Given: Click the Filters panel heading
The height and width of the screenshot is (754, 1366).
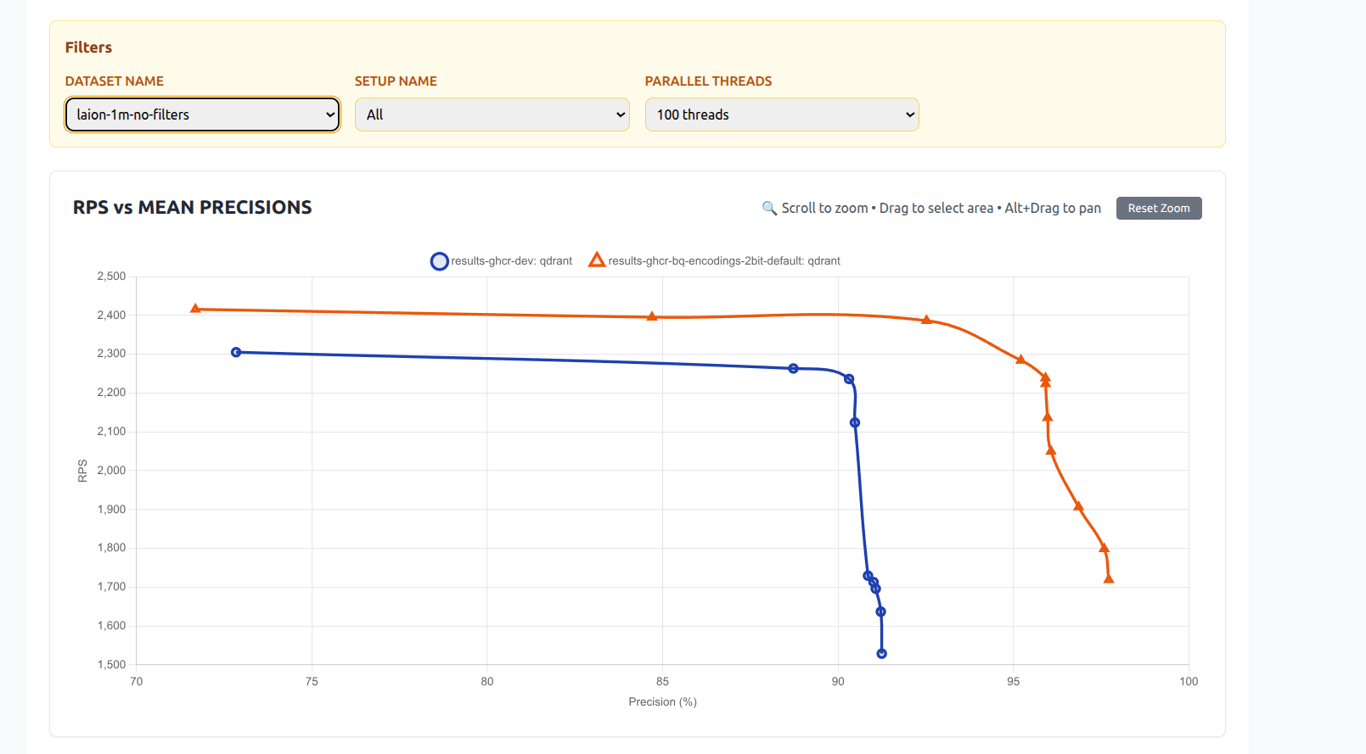Looking at the screenshot, I should (88, 47).
